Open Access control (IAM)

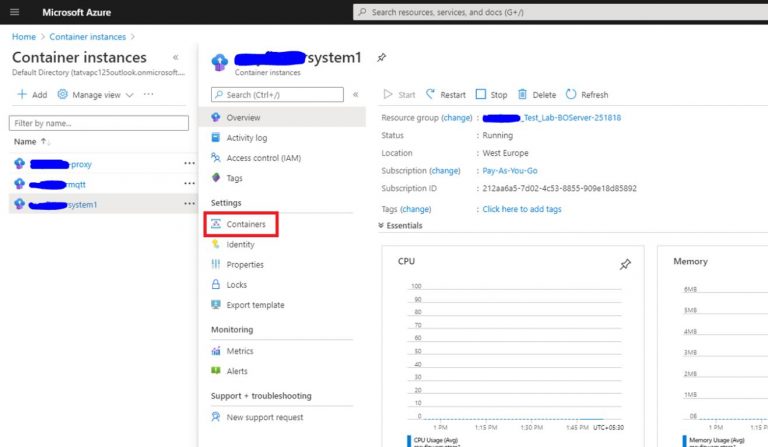(x=263, y=158)
